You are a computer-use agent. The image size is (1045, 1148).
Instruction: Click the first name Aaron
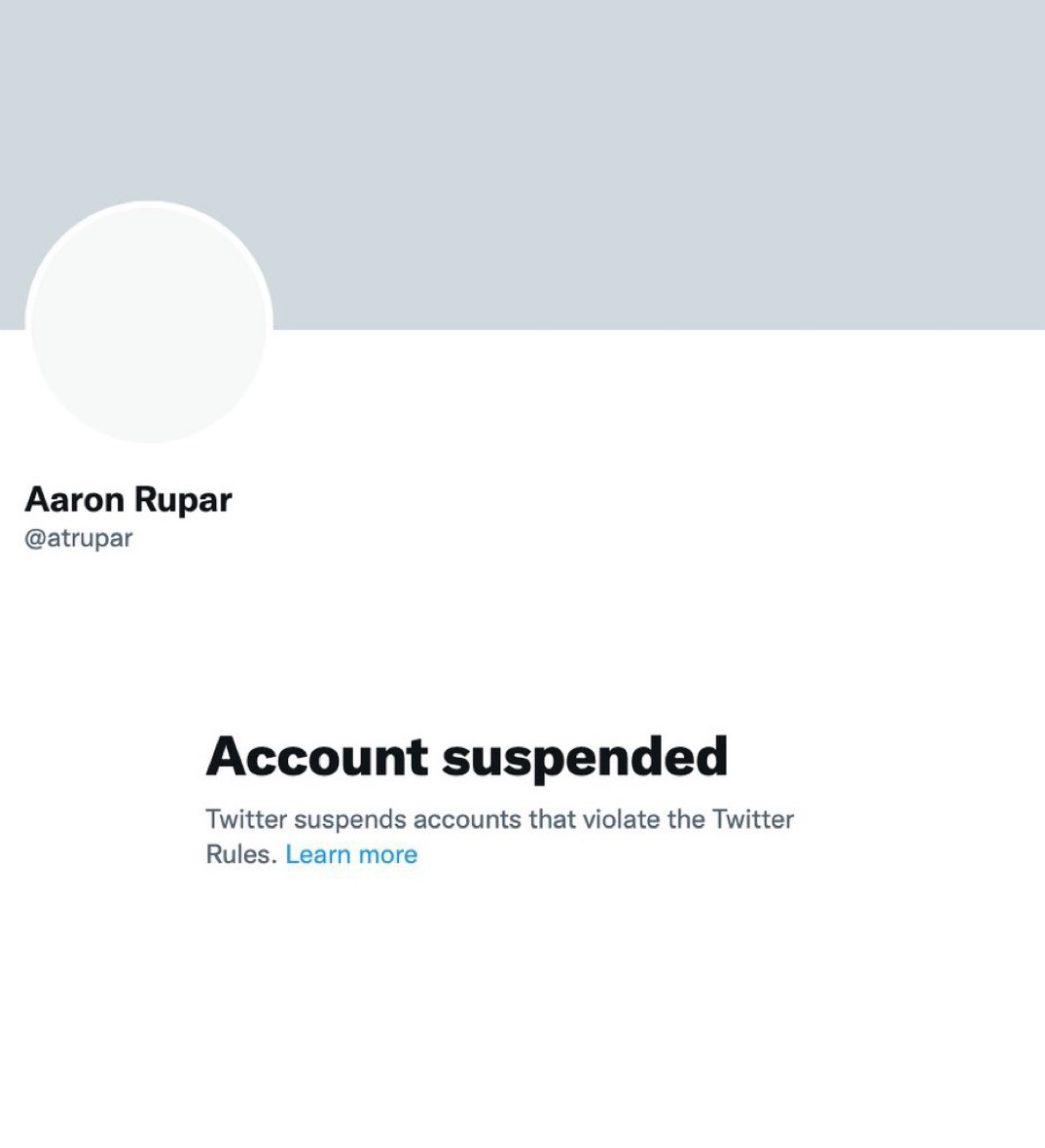click(x=74, y=499)
